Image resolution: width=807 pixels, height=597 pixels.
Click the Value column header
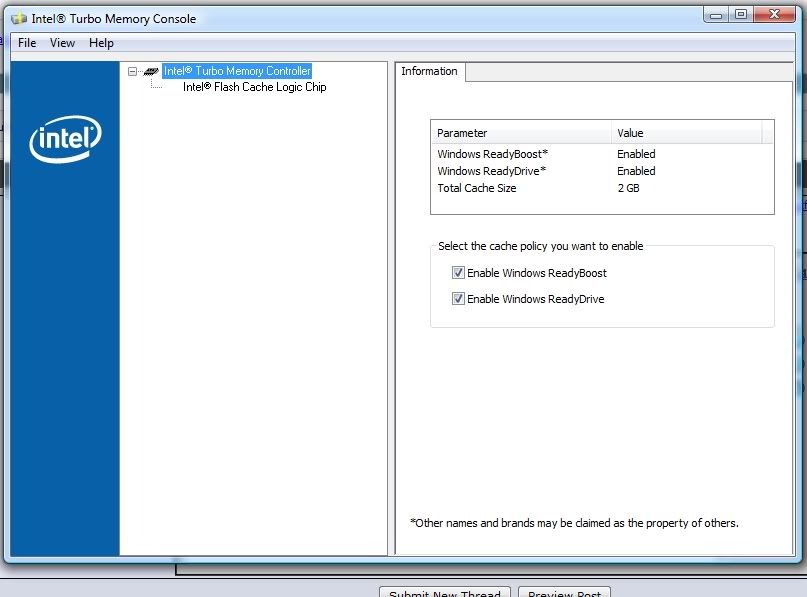tap(687, 133)
